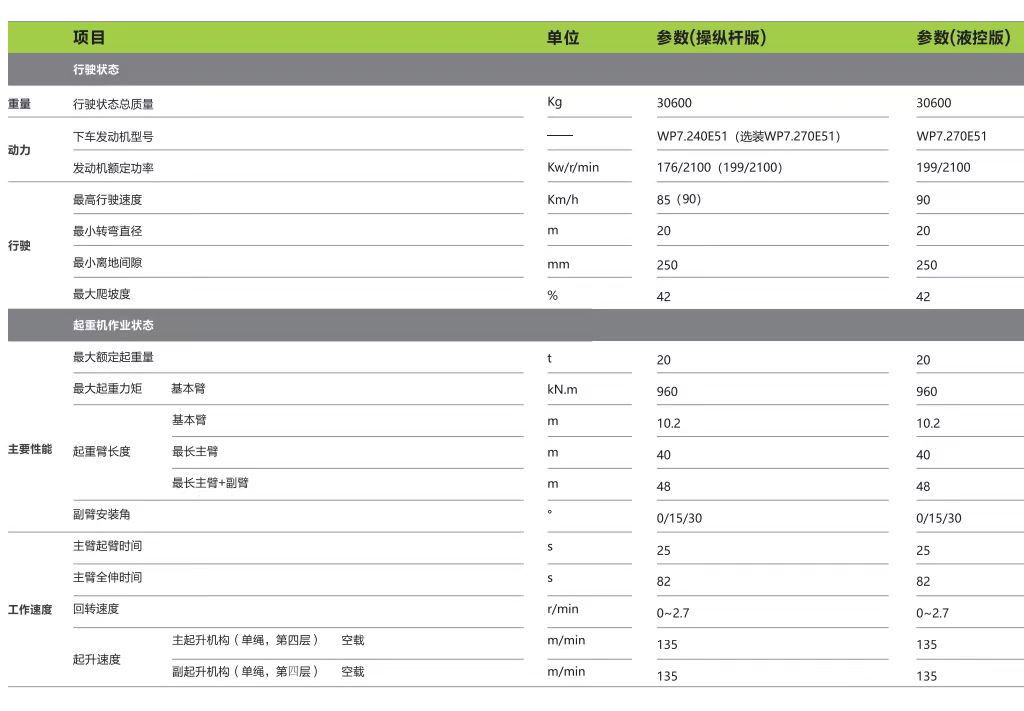Select 48 in the 液控版 column
This screenshot has height=711, width=1024.
tap(923, 486)
